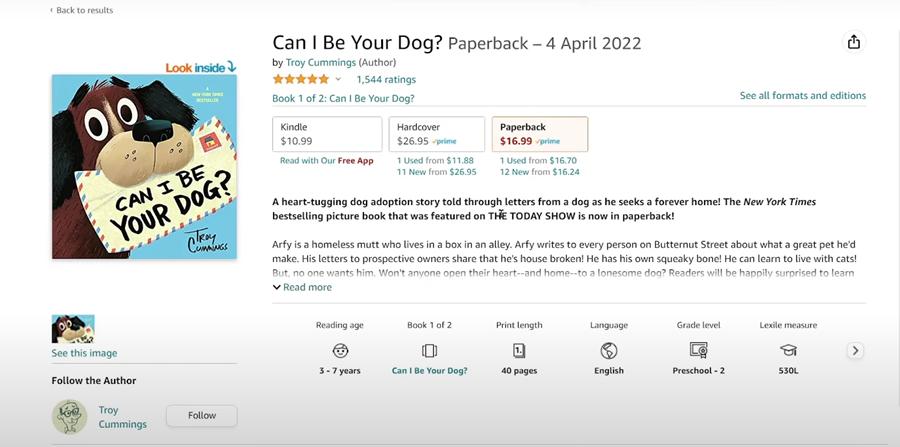Viewport: 900px width, 447px height.
Task: Click Troy Cummings author avatar
Action: 69,416
